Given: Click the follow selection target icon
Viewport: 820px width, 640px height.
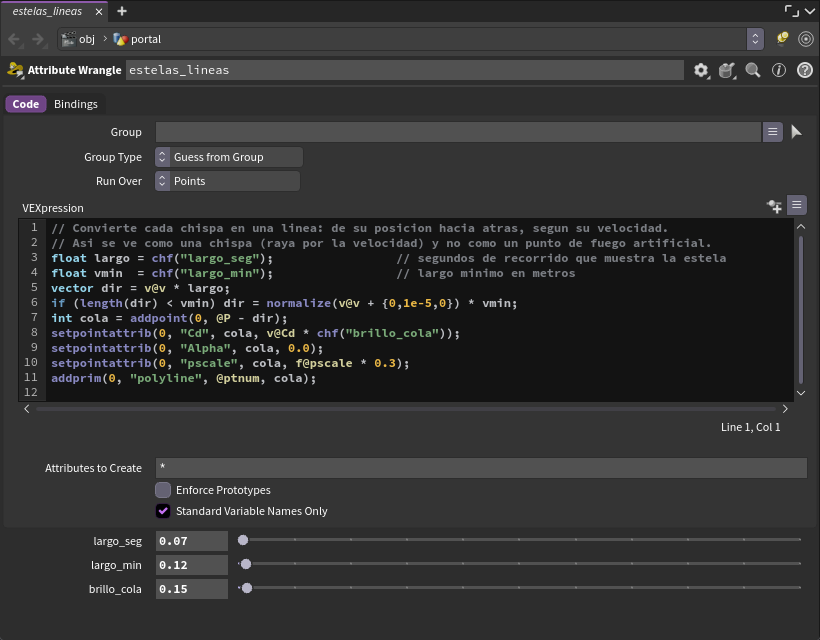Looking at the screenshot, I should pos(806,39).
